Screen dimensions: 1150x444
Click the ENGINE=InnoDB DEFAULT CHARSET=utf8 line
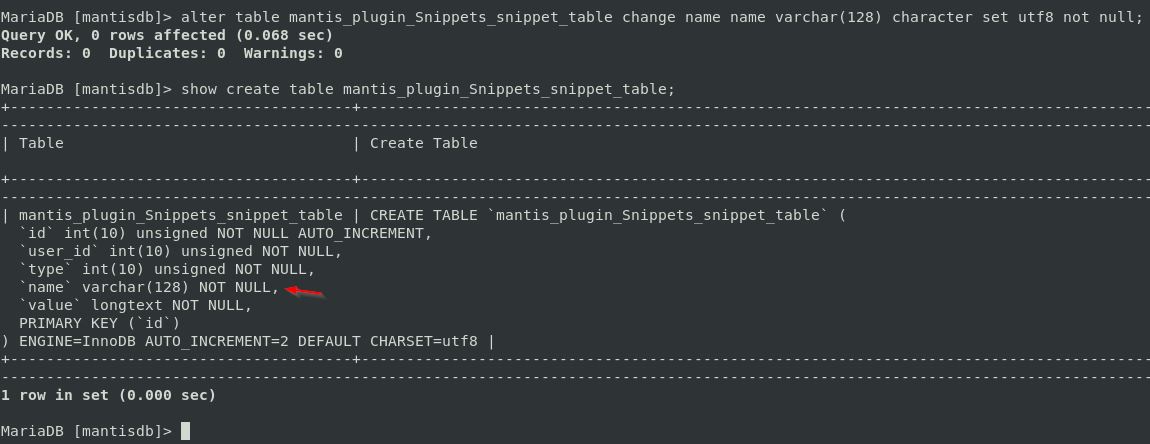(247, 341)
